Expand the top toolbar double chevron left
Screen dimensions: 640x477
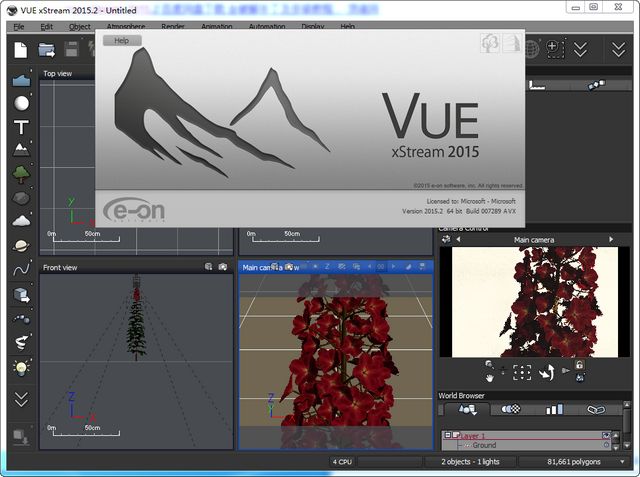click(x=580, y=49)
